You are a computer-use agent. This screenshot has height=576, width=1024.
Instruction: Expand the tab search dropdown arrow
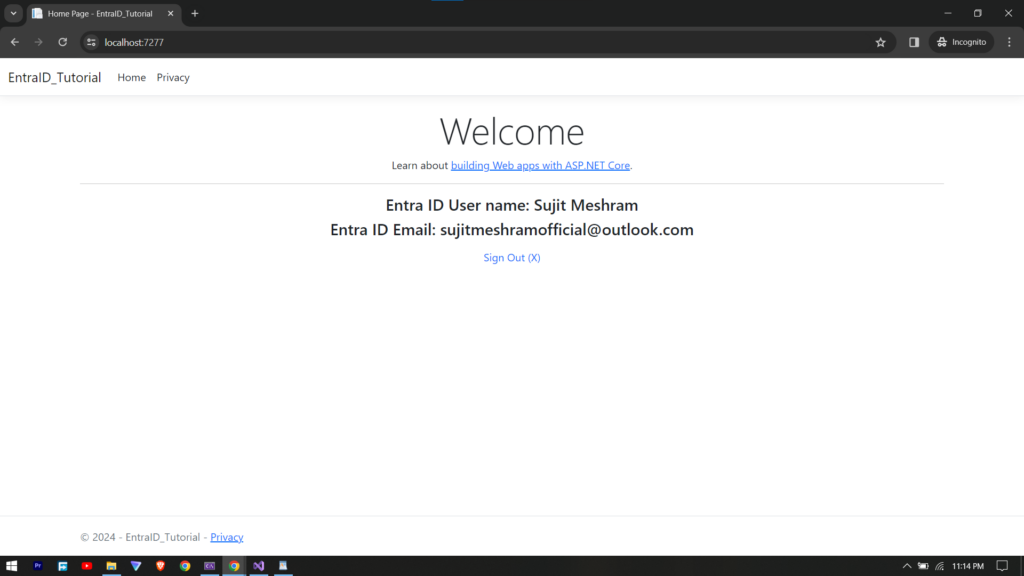point(14,13)
